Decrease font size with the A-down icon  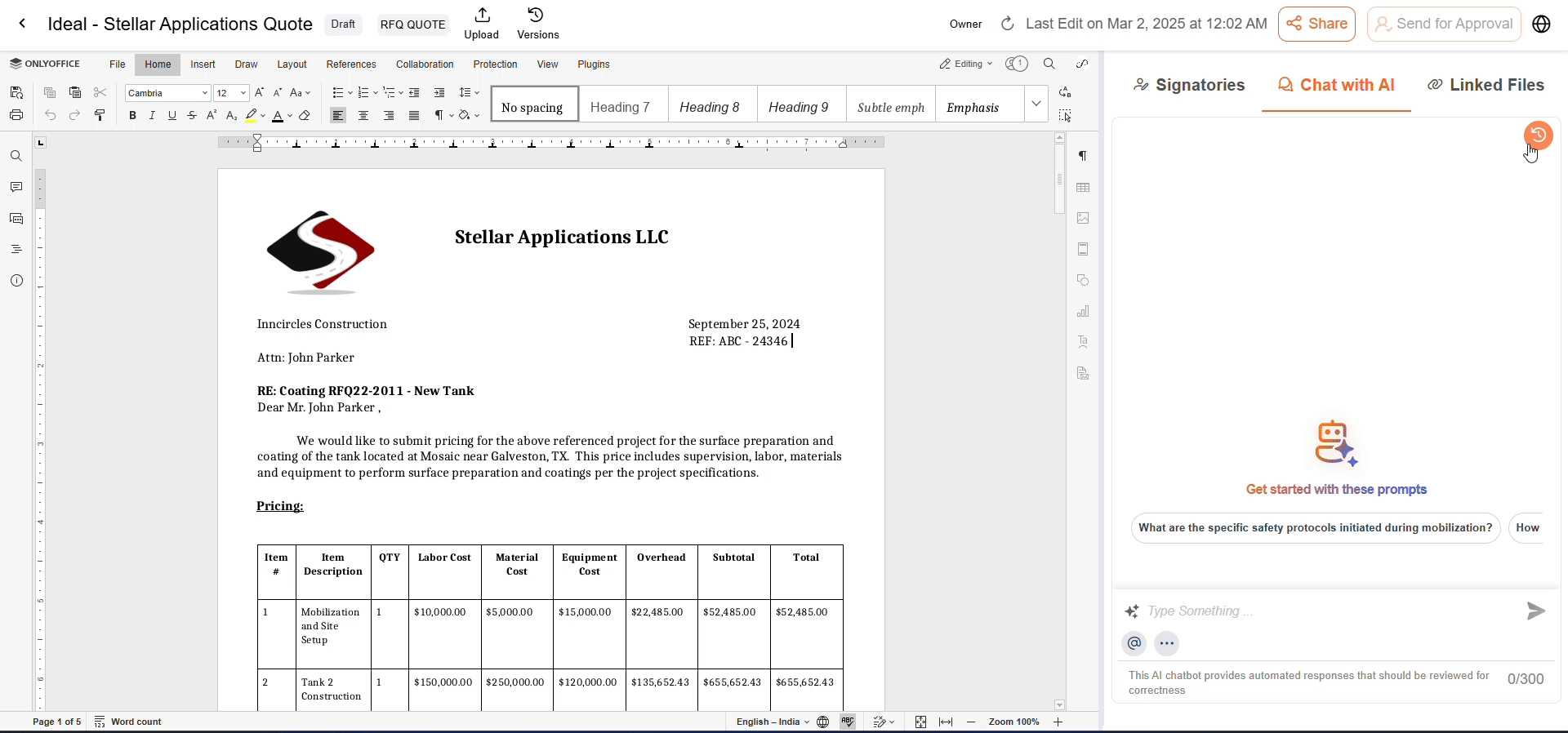(x=278, y=93)
